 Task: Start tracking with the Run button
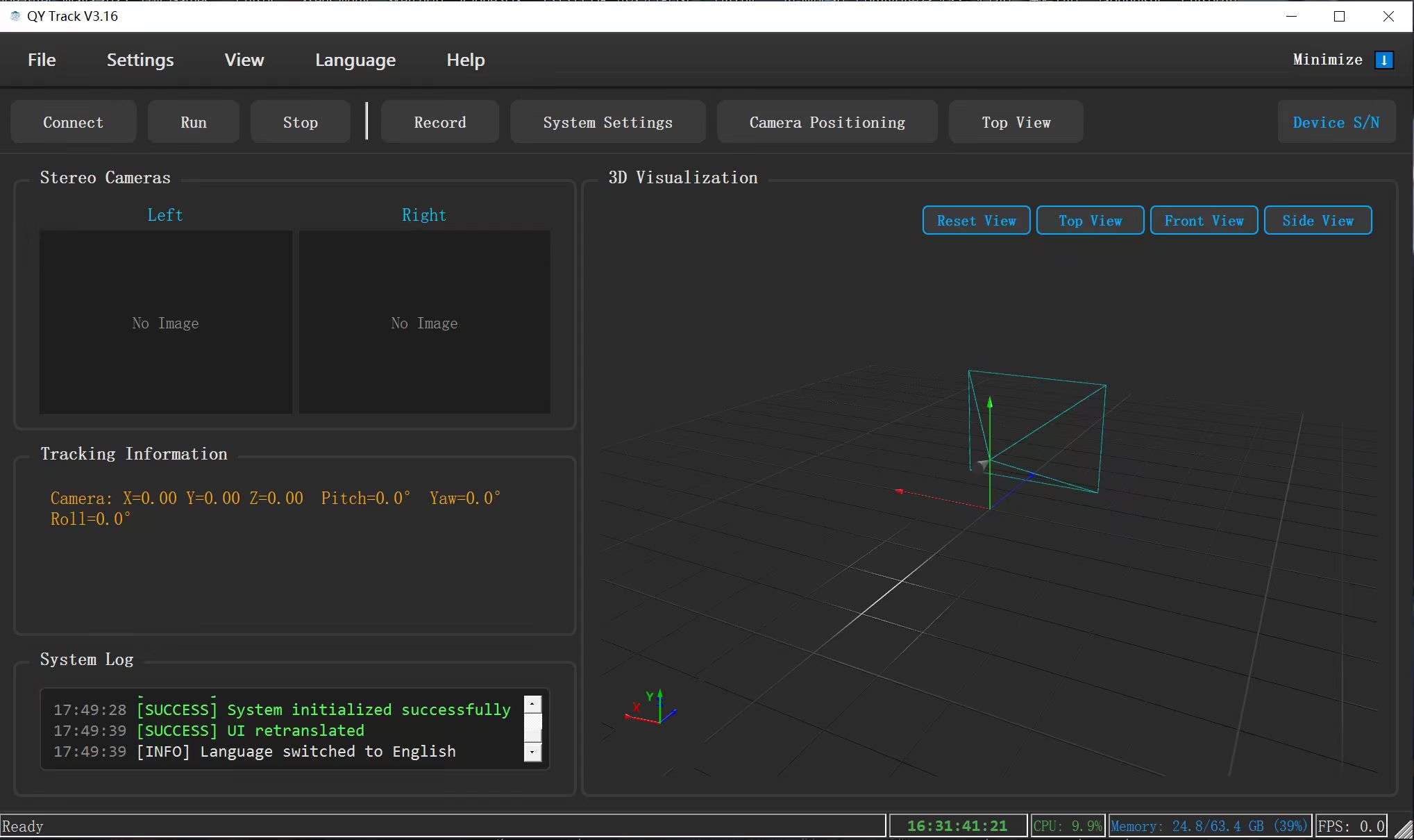click(194, 122)
